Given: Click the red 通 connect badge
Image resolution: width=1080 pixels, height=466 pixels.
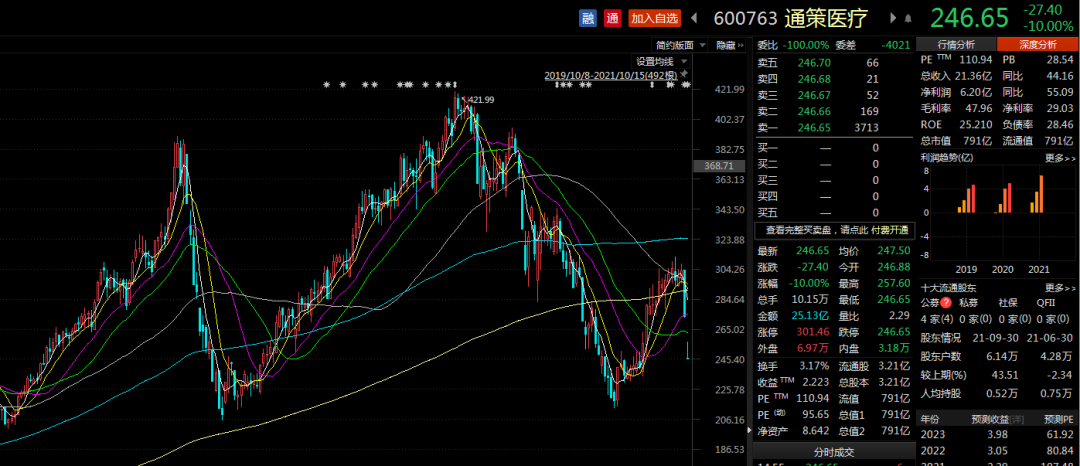Looking at the screenshot, I should pyautogui.click(x=612, y=19).
